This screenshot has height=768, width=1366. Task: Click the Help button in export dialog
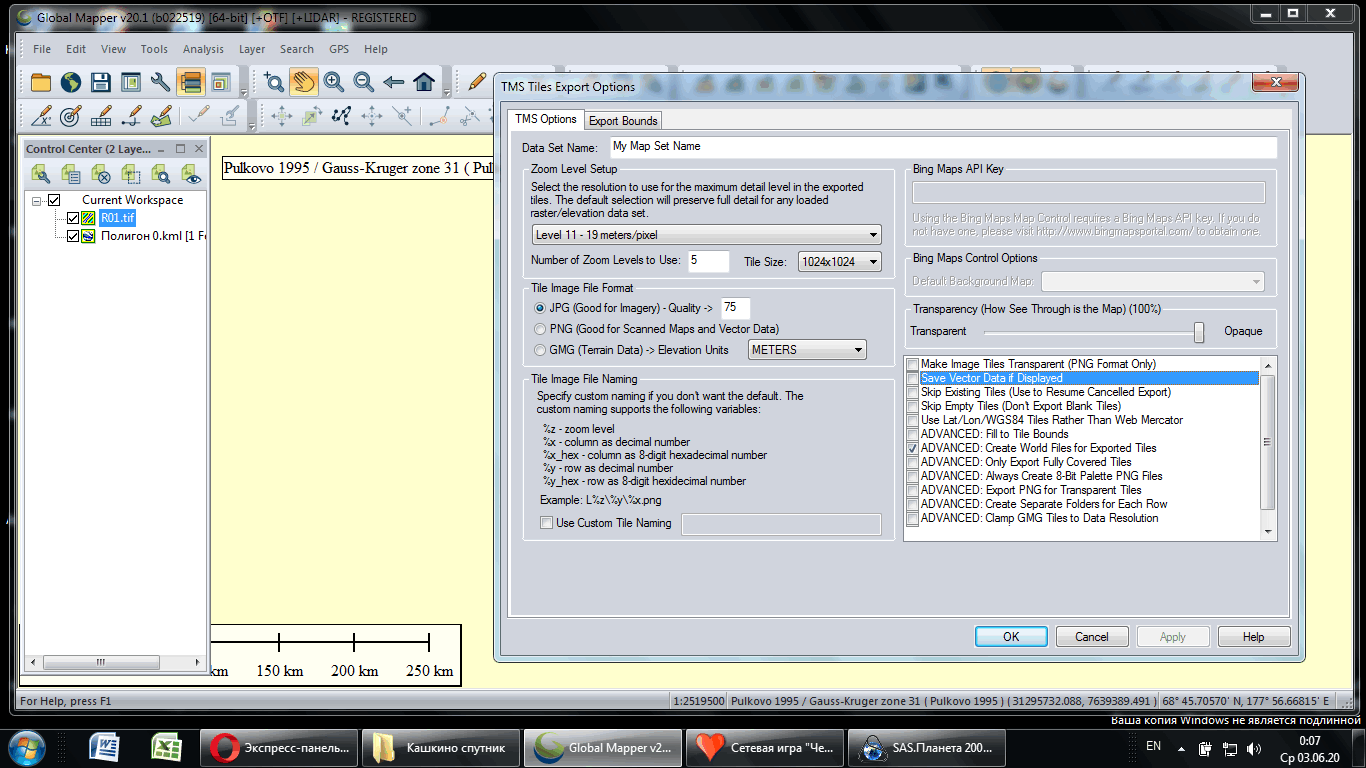coord(1254,637)
